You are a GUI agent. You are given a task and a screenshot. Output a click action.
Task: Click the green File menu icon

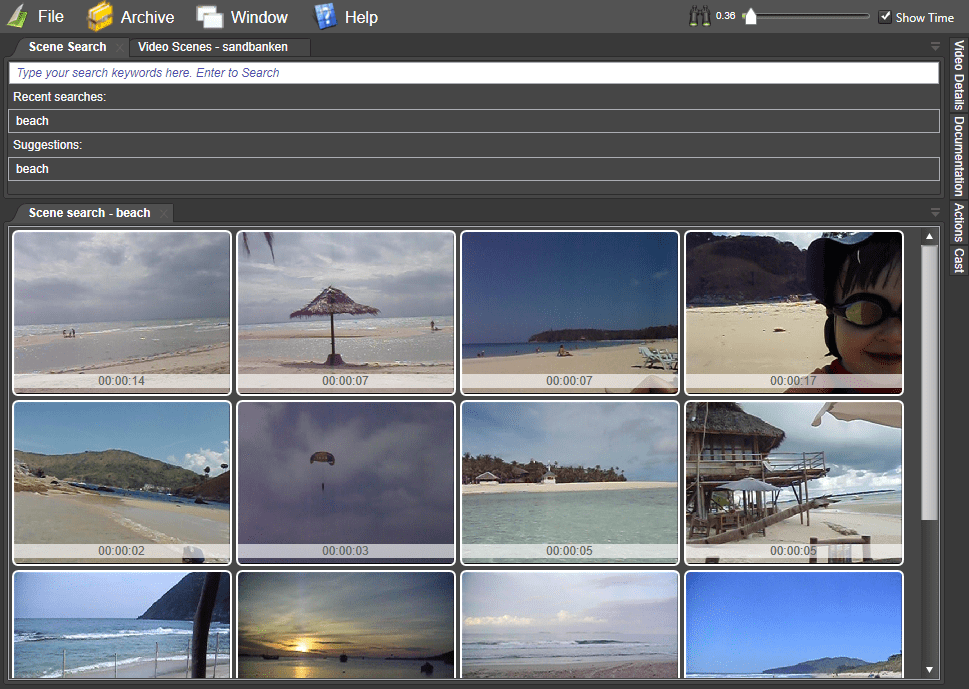[18, 16]
